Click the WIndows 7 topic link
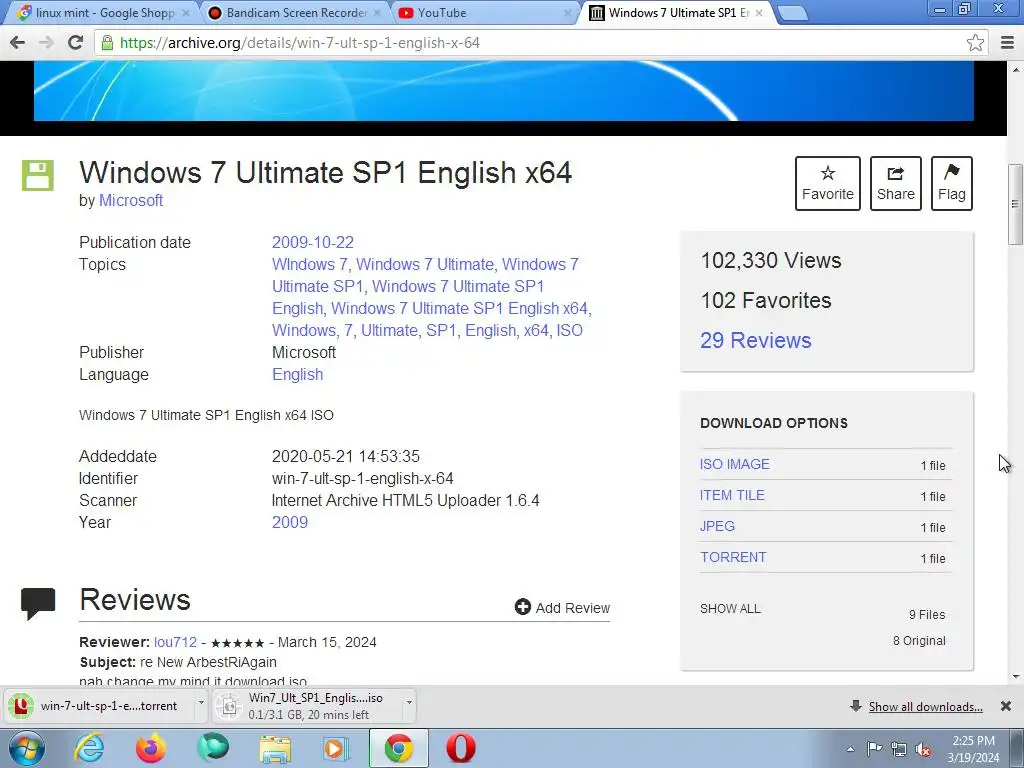This screenshot has width=1024, height=768. point(310,264)
